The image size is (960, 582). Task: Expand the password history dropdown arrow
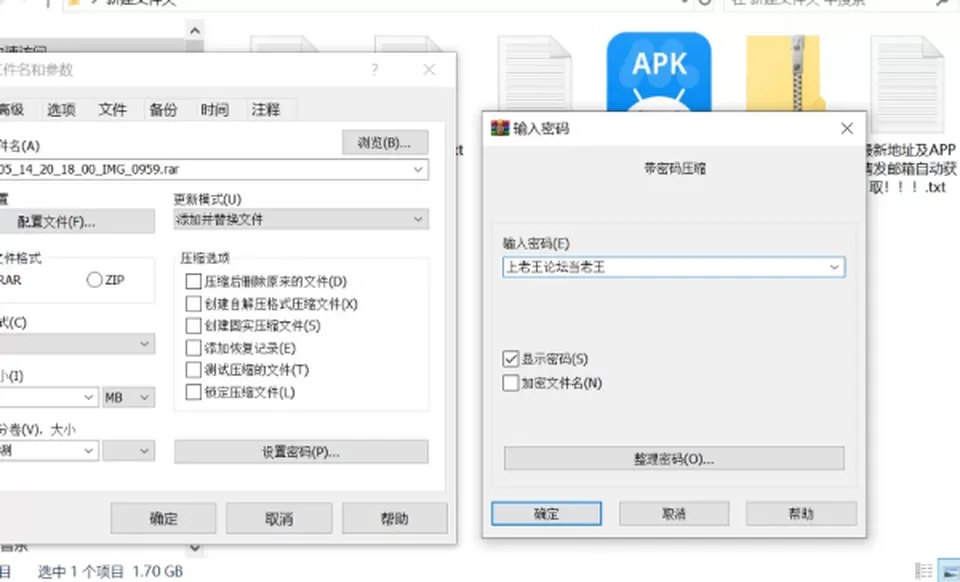[834, 267]
